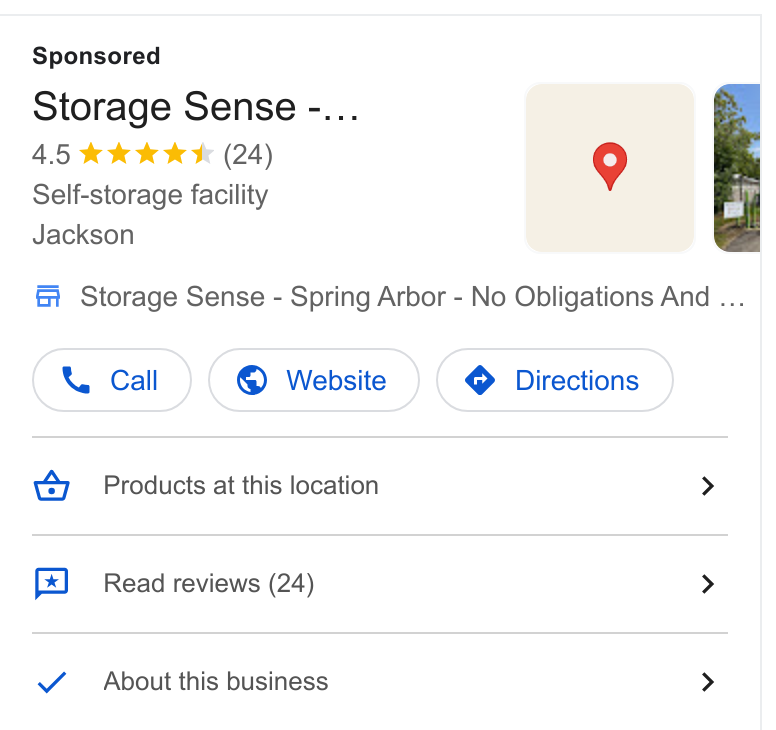
Task: Expand the Read reviews chevron arrow
Action: click(708, 584)
